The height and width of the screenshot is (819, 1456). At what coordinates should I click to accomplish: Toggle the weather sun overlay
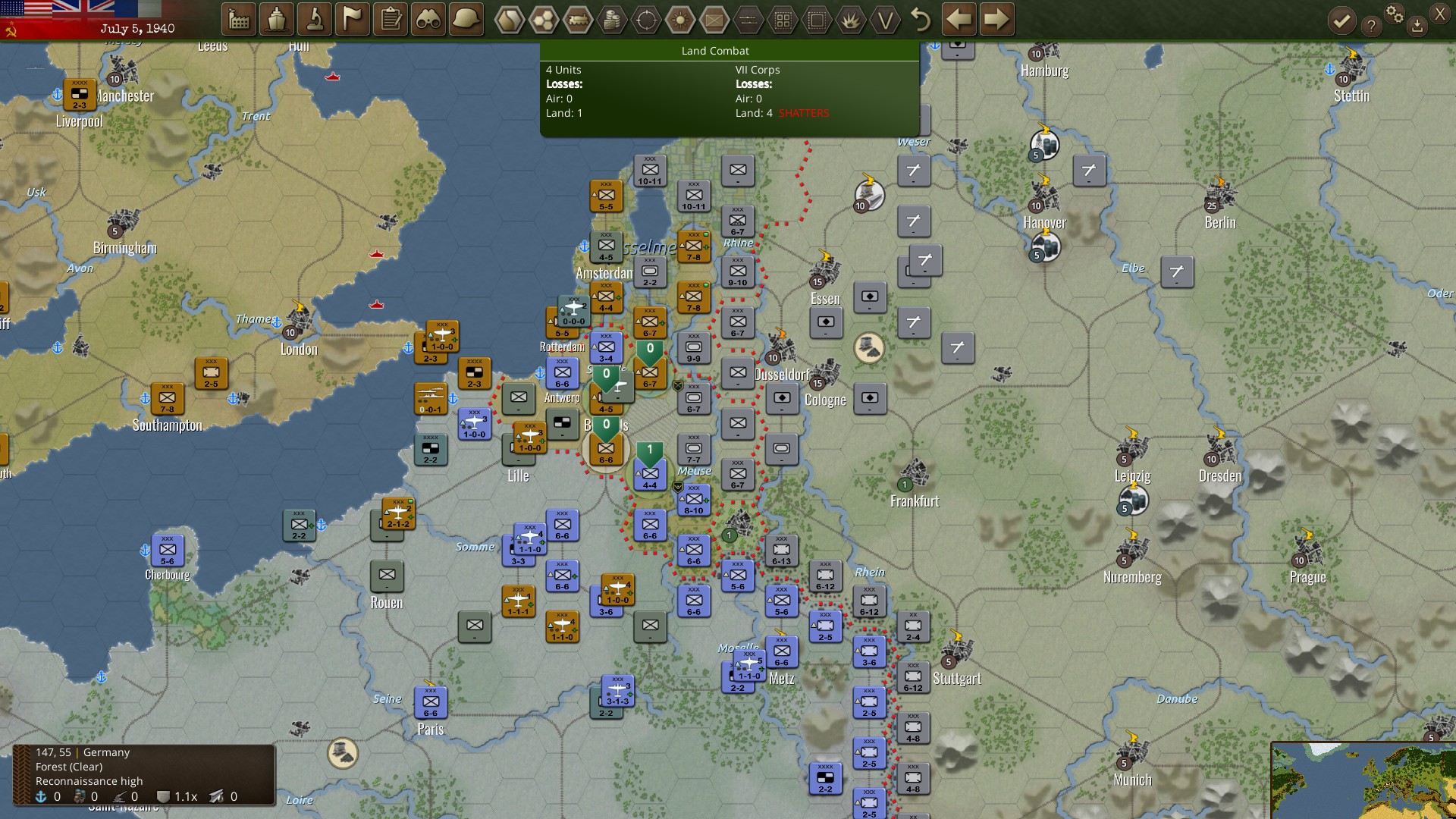click(x=680, y=20)
